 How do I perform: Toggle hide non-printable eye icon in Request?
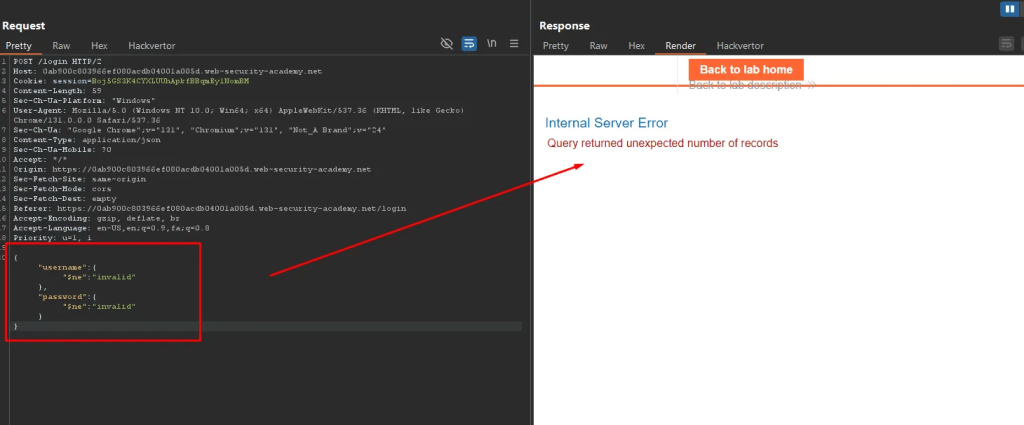click(447, 44)
